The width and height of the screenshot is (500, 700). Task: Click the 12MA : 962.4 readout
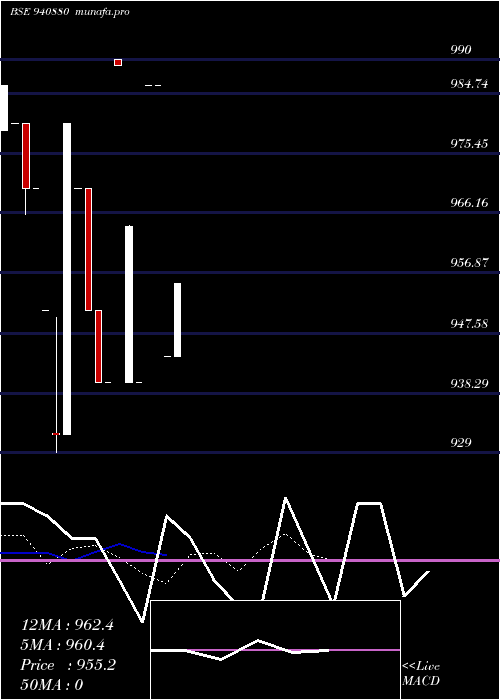67,625
